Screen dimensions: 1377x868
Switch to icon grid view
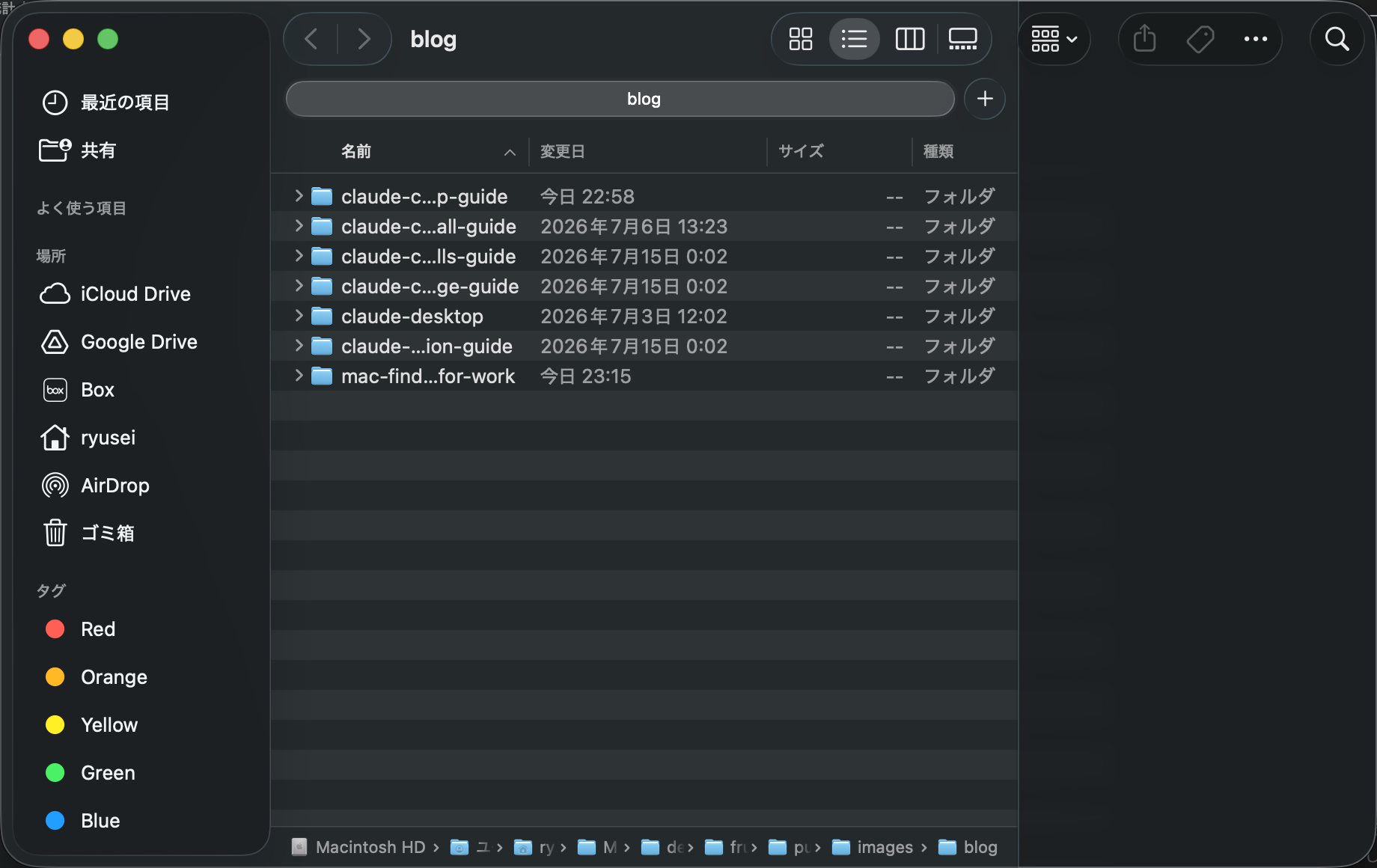click(800, 39)
